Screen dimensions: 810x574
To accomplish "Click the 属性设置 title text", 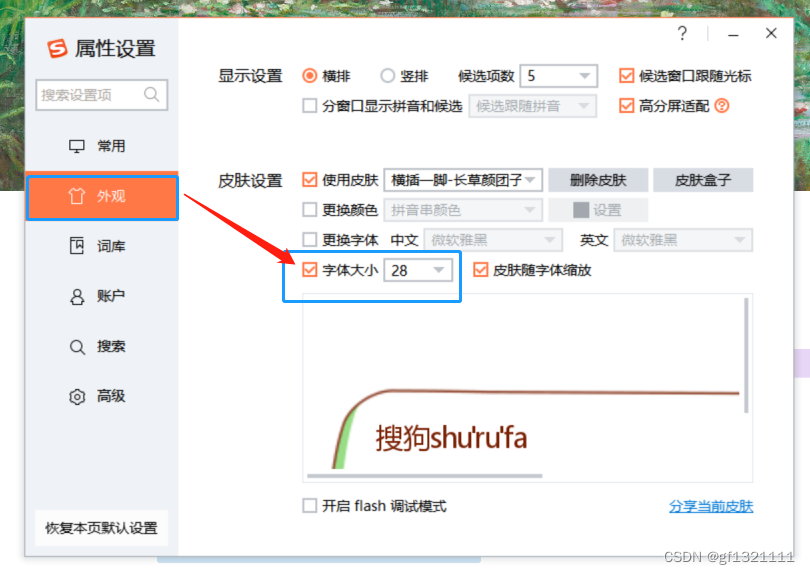I will tap(115, 49).
